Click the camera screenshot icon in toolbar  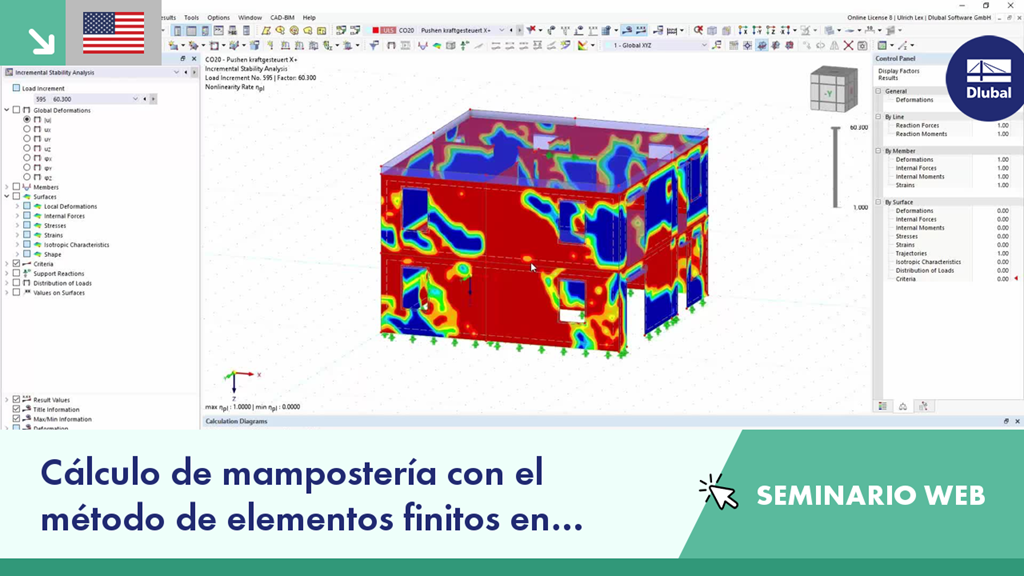pos(862,45)
